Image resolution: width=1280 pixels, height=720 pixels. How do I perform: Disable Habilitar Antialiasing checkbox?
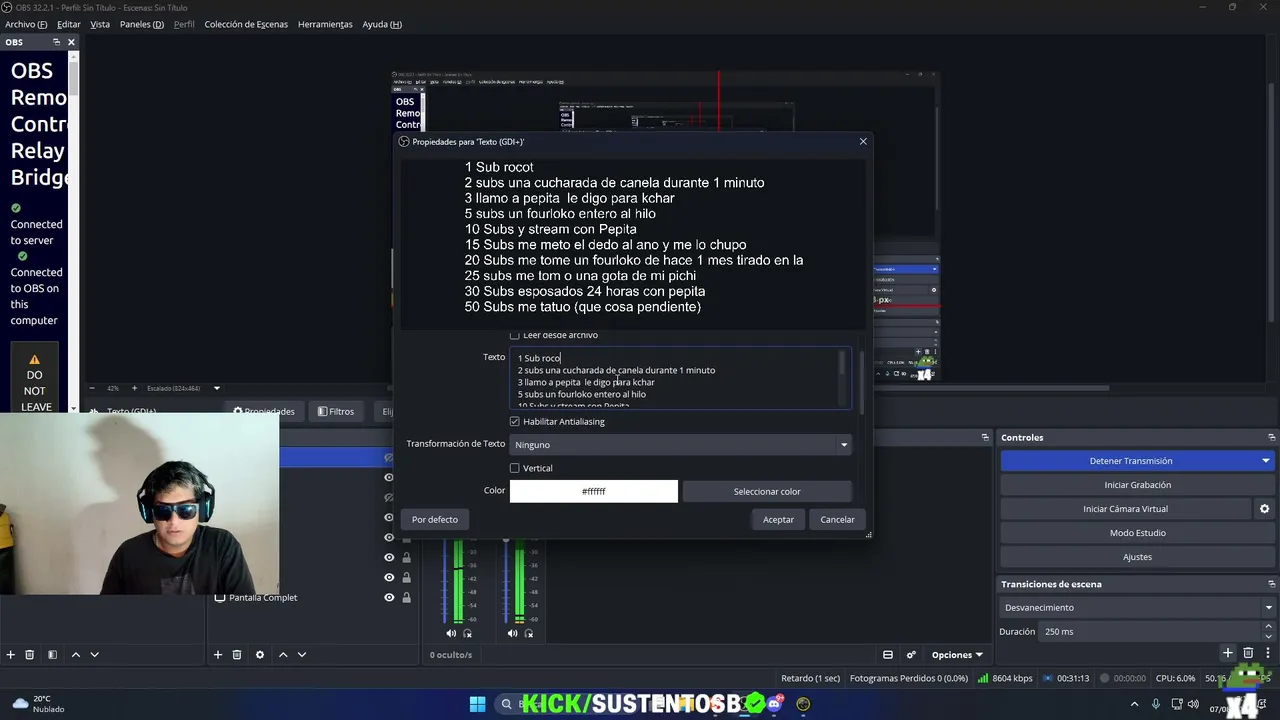(x=515, y=422)
